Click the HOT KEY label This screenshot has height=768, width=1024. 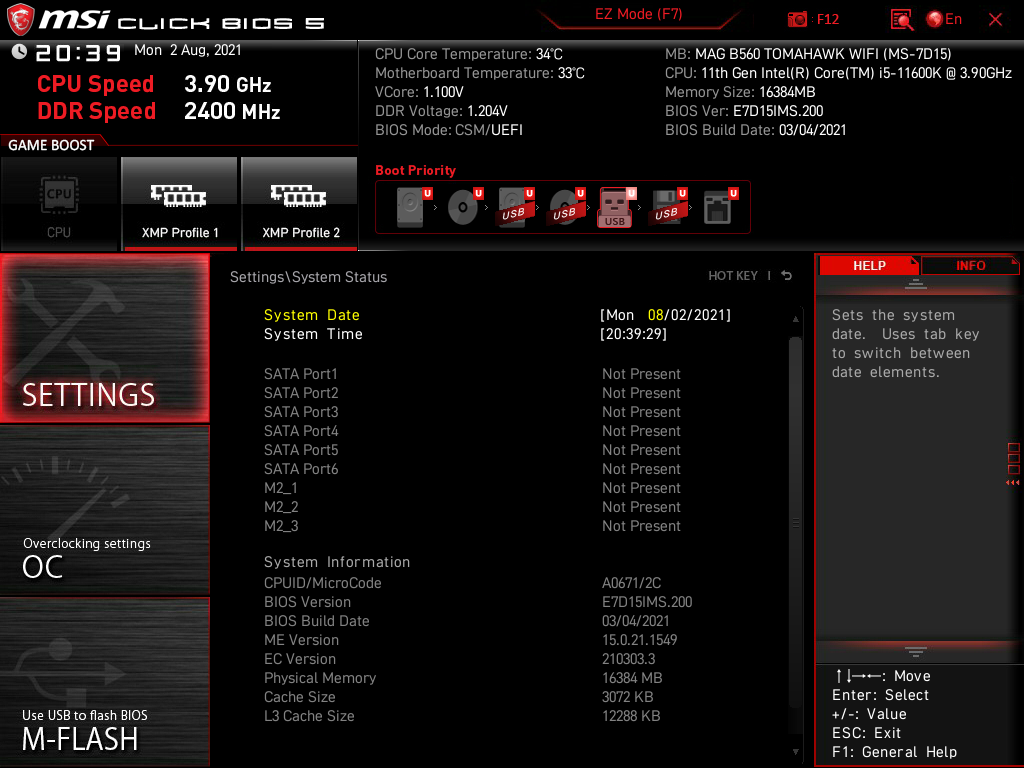[733, 276]
